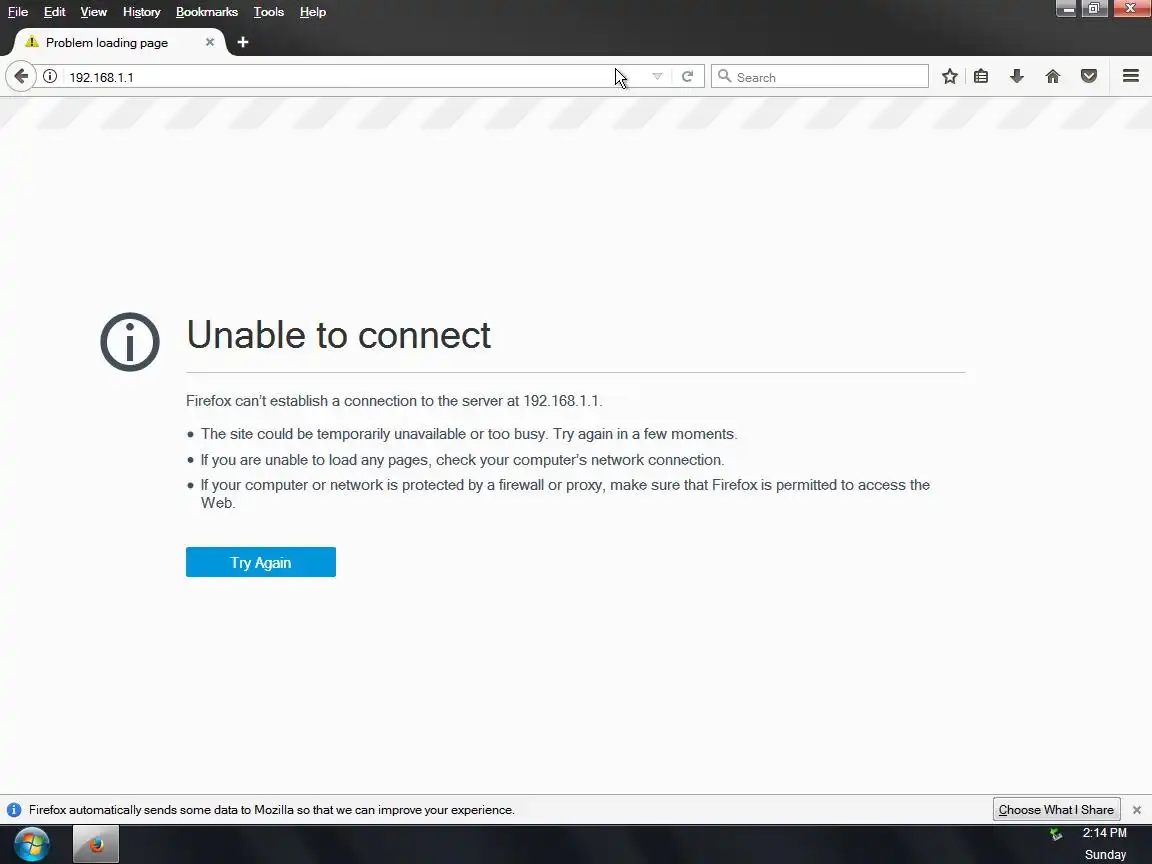Click the 'temporarily unavailable or too busy' bullet
The height and width of the screenshot is (864, 1152).
pos(469,434)
